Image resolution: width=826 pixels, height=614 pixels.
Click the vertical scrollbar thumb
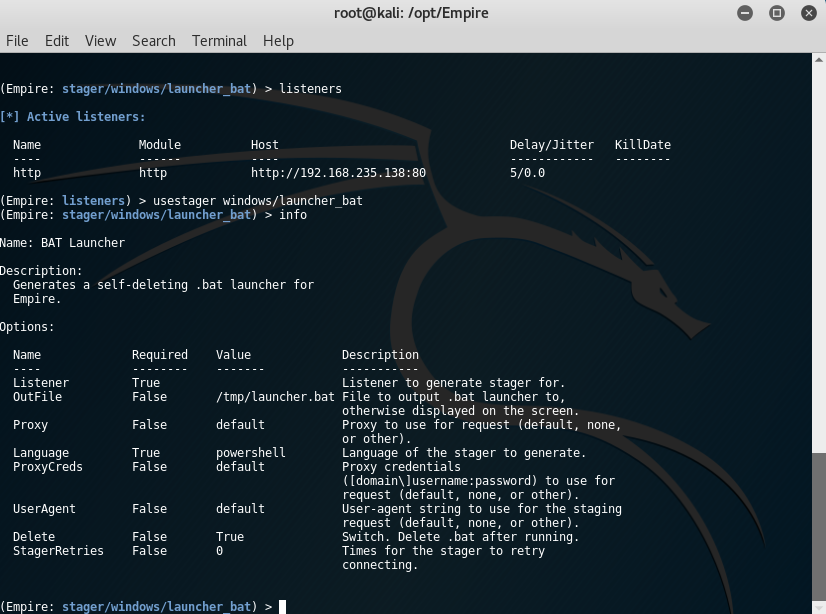[x=819, y=525]
